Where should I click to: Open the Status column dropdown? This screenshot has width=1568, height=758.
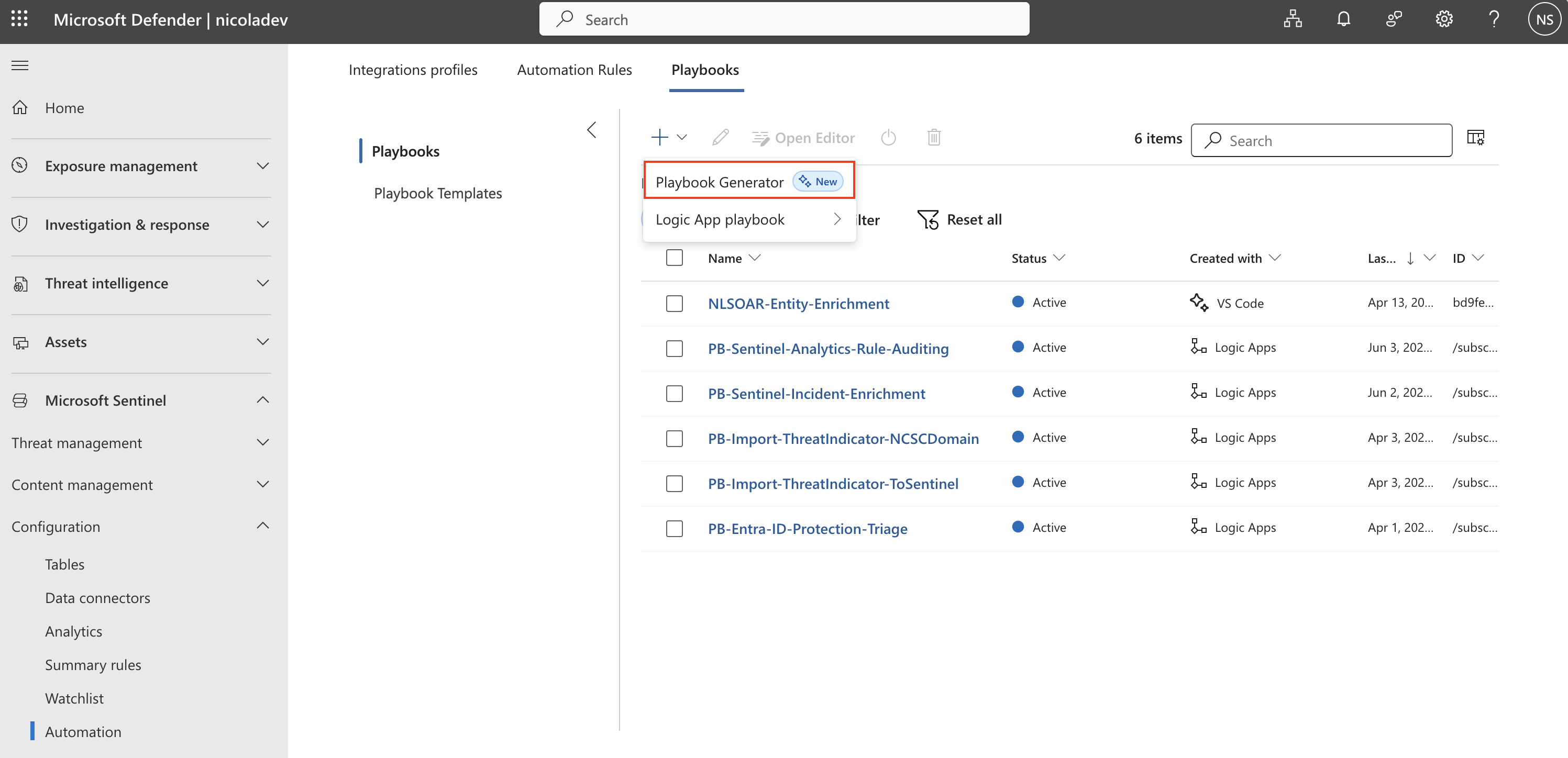coord(1059,258)
